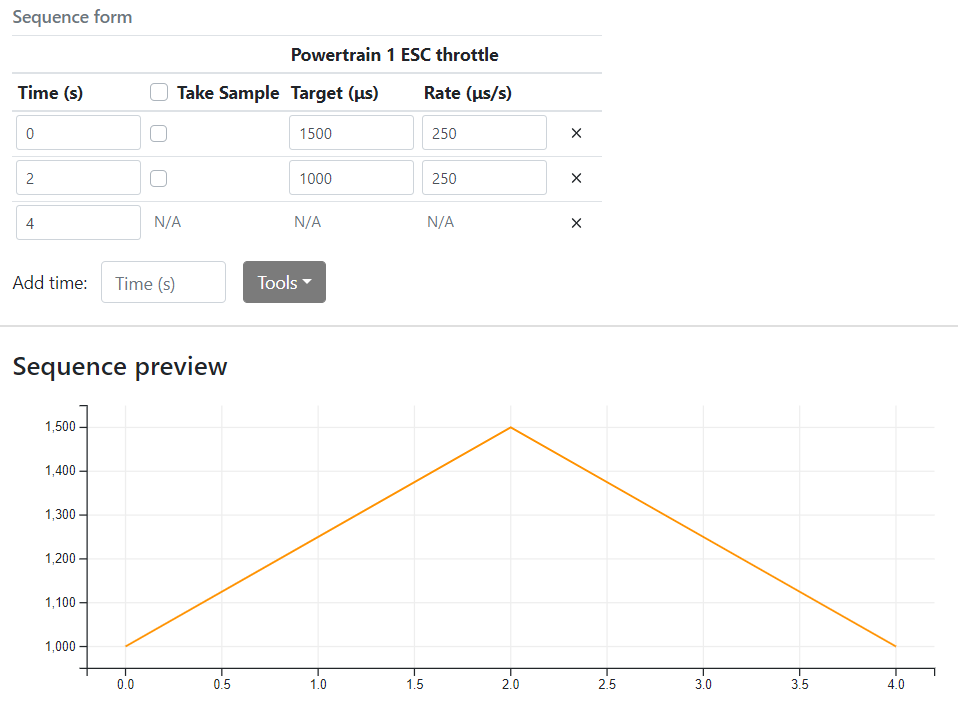
Task: Edit the Target field showing 1000
Action: click(x=351, y=178)
